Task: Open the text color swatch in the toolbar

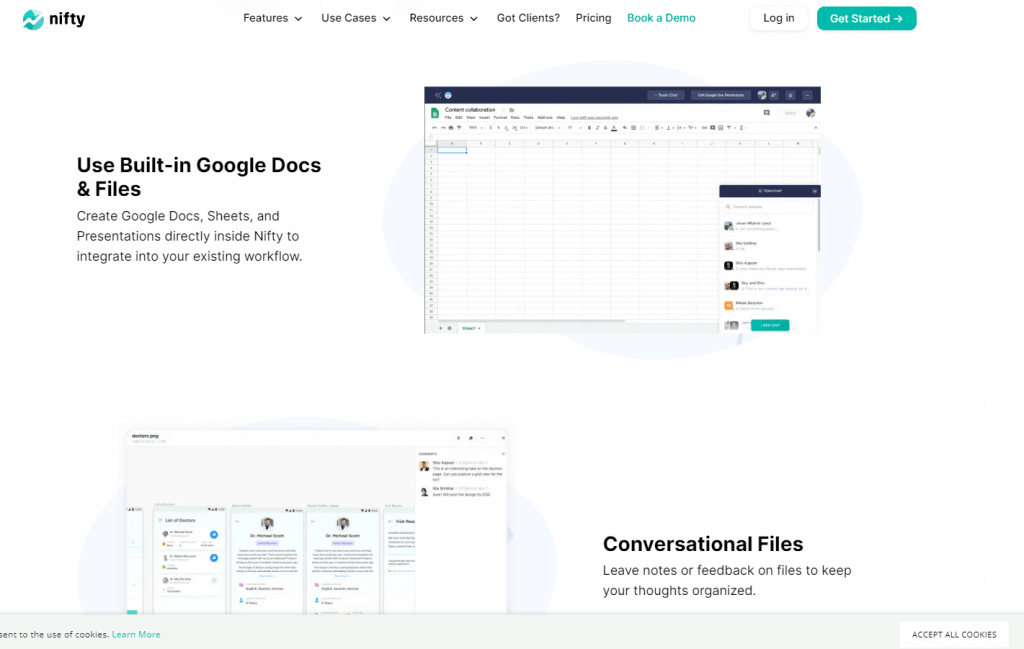Action: click(614, 127)
